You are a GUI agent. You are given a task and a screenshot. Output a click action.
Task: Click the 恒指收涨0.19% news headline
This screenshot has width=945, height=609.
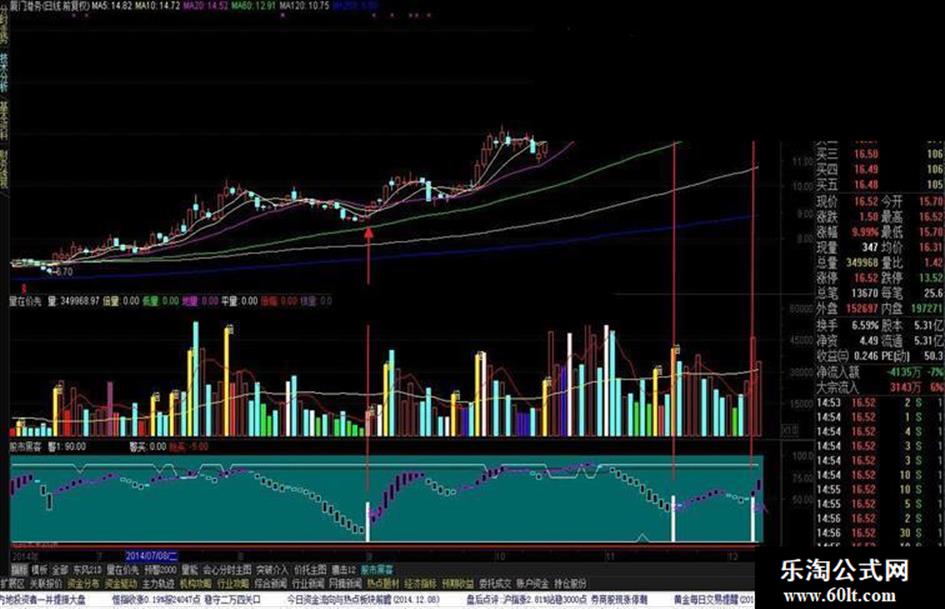coord(155,600)
